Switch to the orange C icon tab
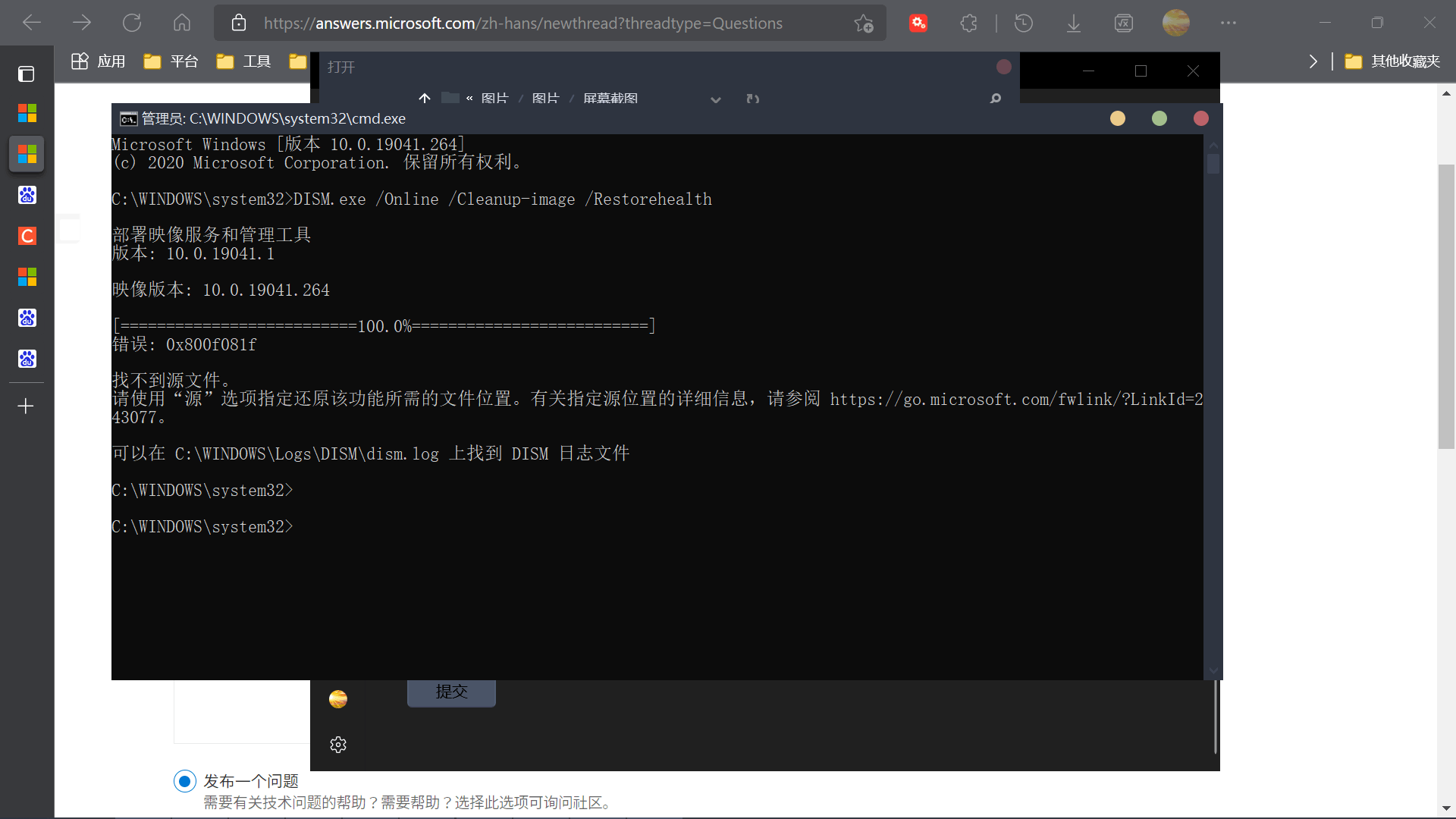Screen dimensions: 1456x819 [27, 236]
